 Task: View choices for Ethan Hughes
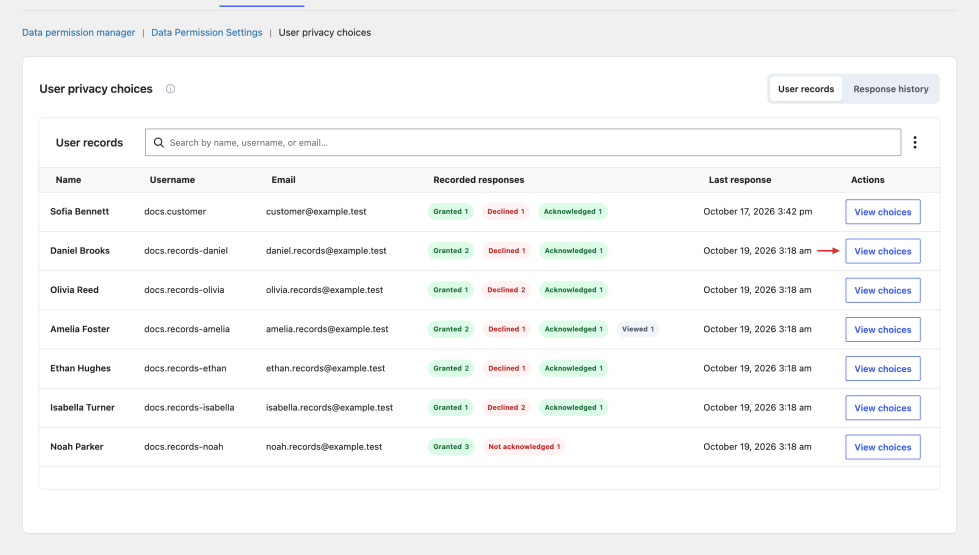(x=882, y=368)
